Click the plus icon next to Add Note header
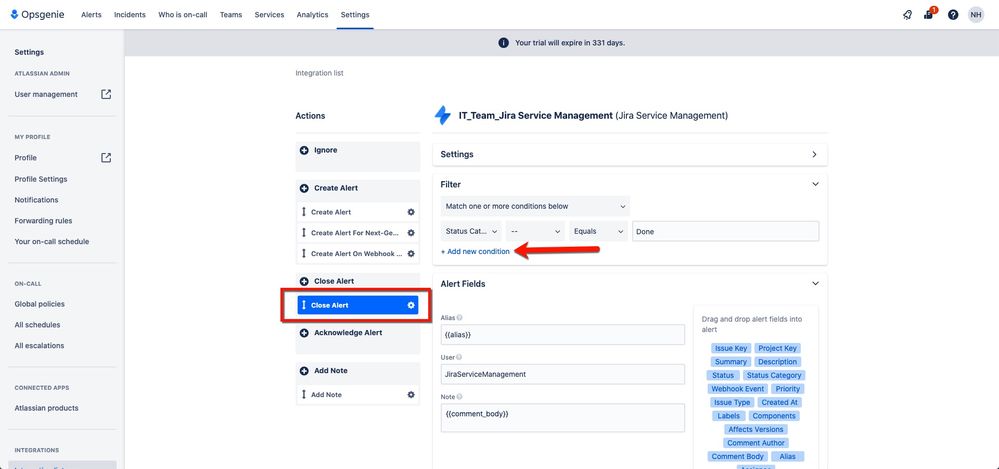The image size is (999, 469). [x=304, y=371]
